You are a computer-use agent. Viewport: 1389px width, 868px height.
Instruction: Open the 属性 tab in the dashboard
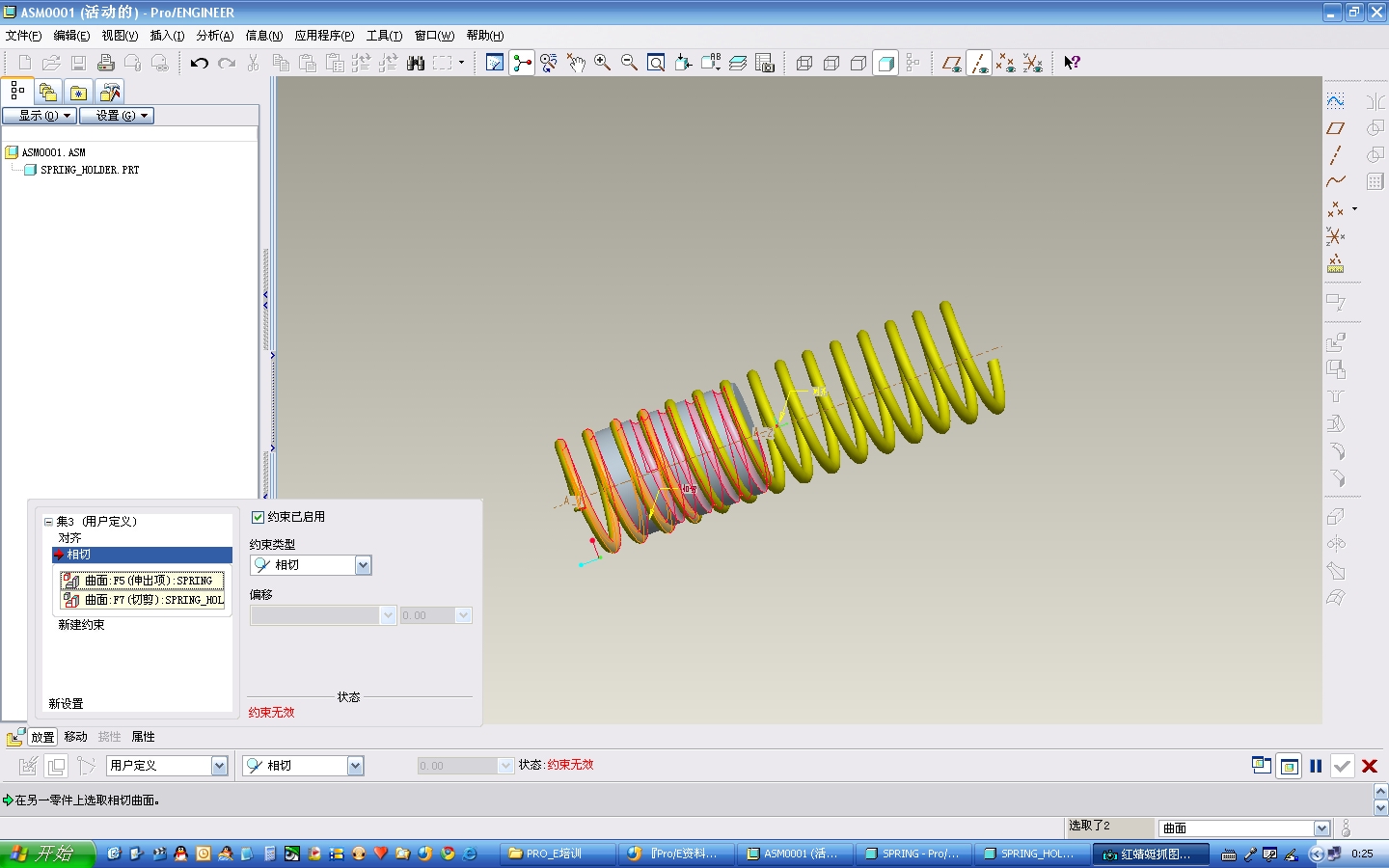pos(143,737)
